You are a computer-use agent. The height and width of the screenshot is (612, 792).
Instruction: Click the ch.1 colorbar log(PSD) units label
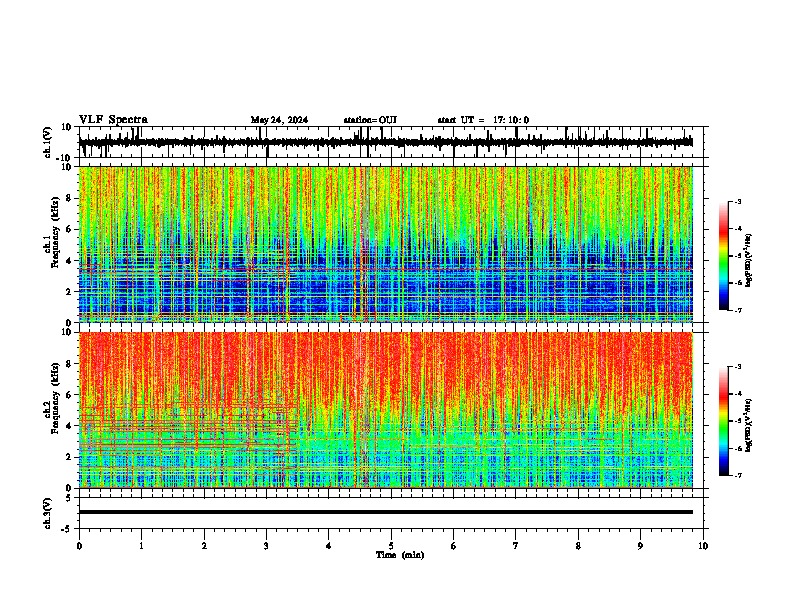coord(749,261)
